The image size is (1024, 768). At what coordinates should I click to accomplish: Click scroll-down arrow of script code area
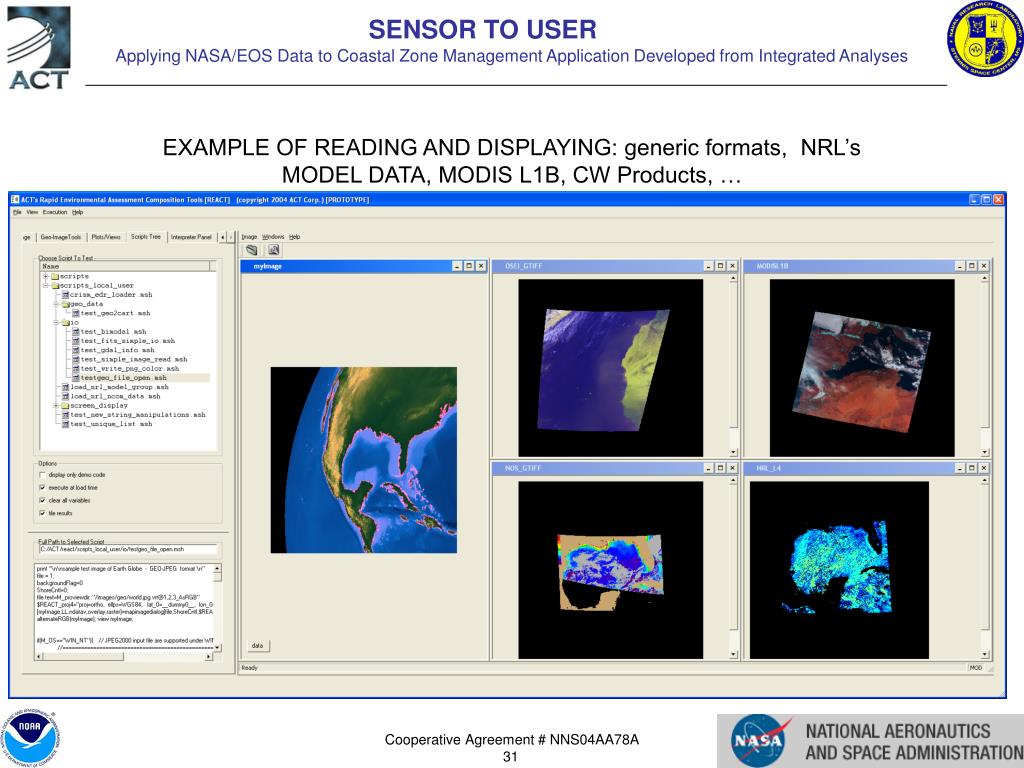coord(217,647)
